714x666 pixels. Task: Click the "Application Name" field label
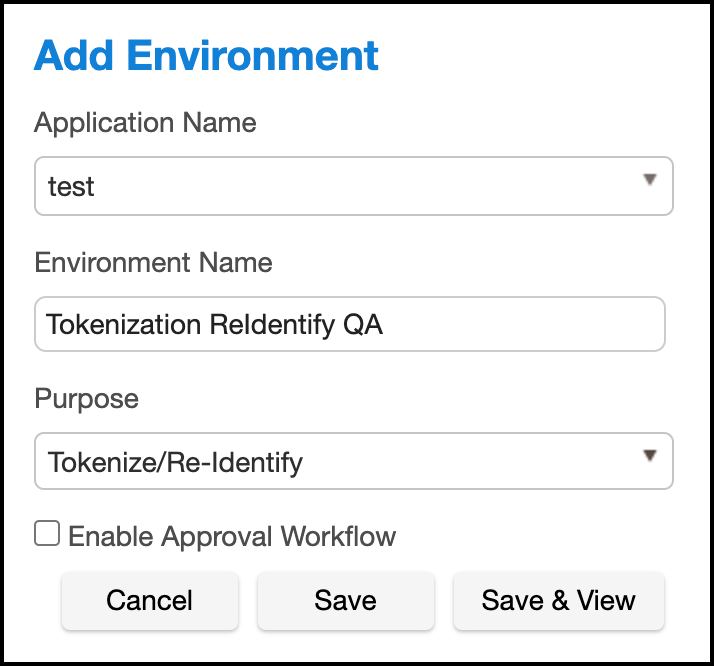coord(145,123)
